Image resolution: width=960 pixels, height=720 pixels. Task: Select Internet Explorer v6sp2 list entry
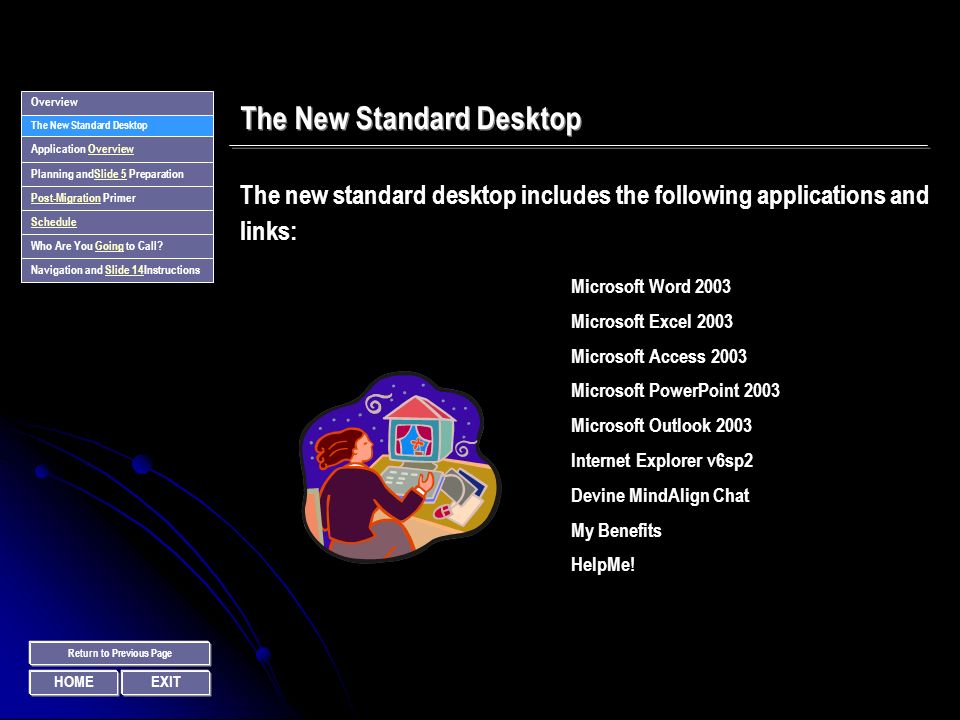(662, 460)
